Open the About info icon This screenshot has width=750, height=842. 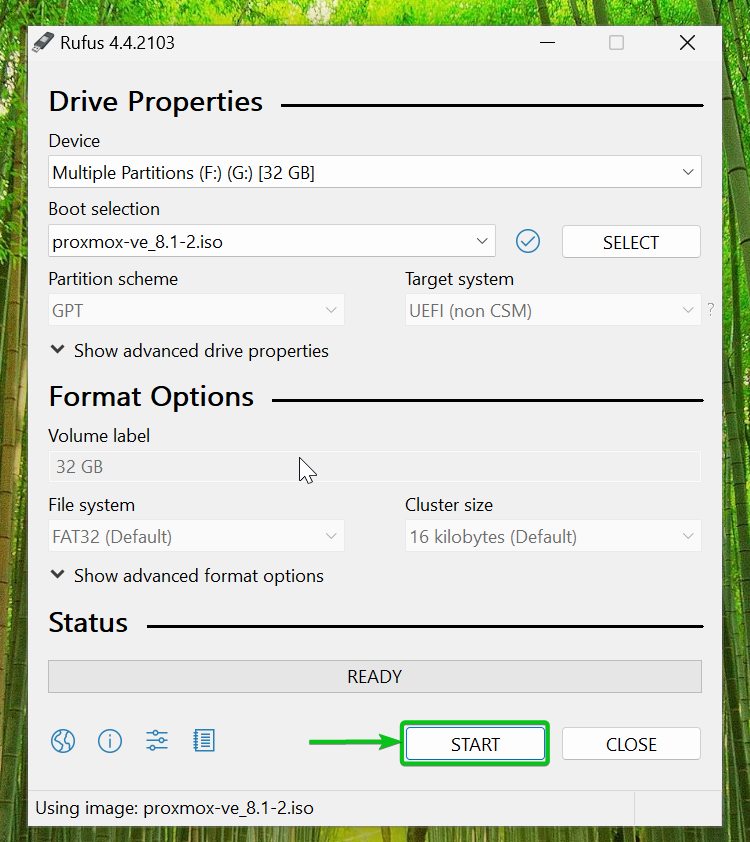click(110, 741)
